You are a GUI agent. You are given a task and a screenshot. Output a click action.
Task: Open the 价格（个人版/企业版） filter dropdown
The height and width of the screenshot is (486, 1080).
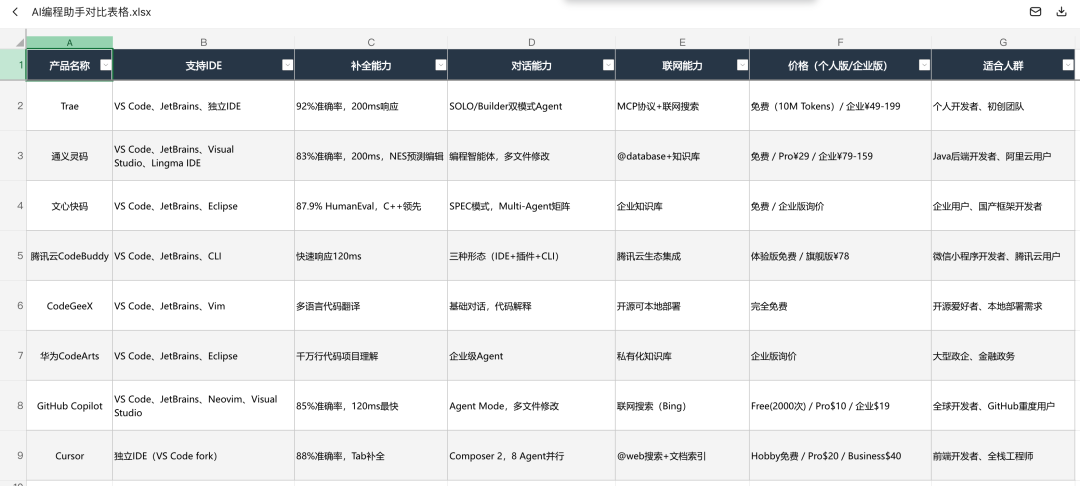[924, 65]
